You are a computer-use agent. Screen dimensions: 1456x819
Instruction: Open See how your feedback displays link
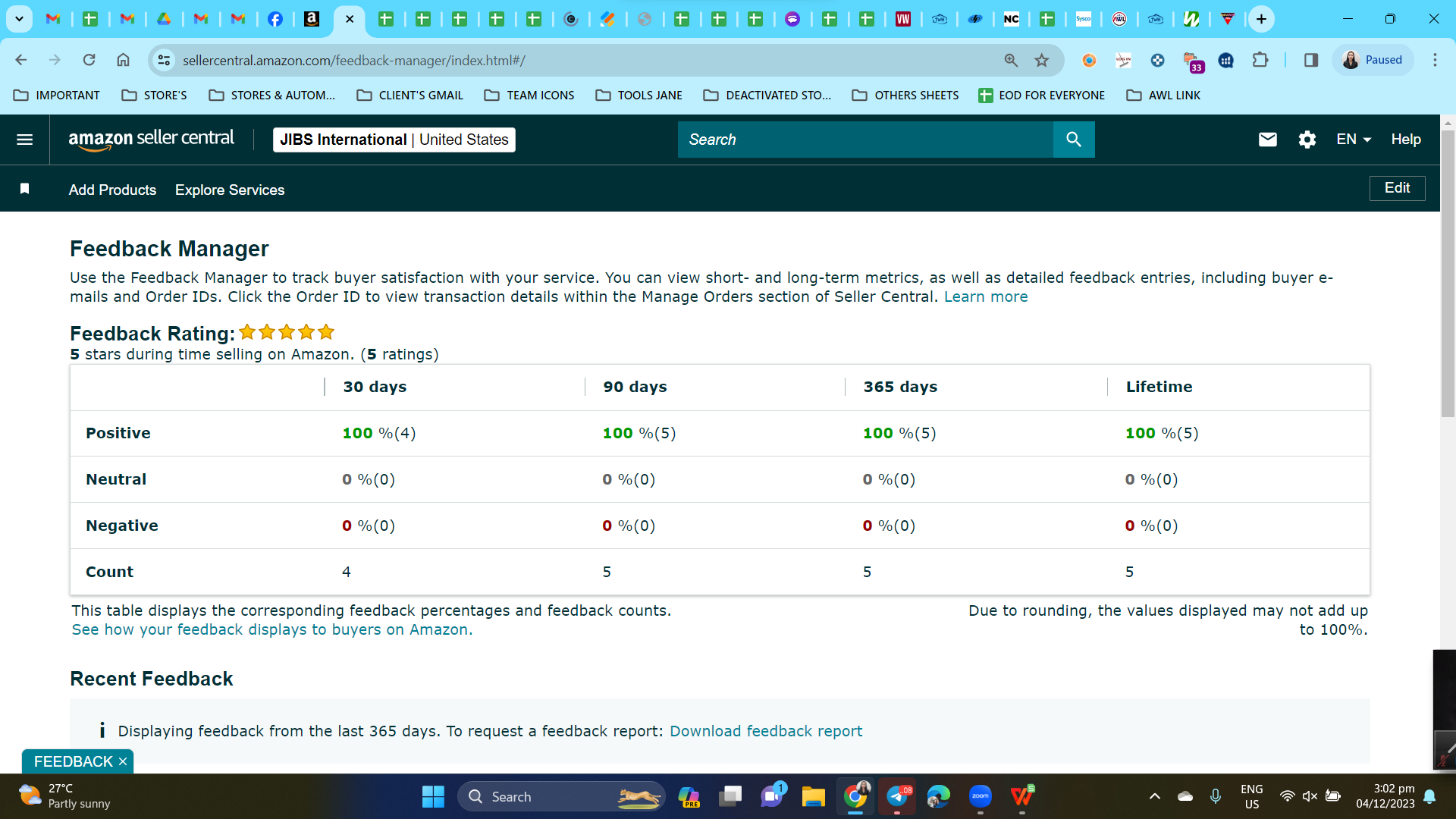point(272,629)
